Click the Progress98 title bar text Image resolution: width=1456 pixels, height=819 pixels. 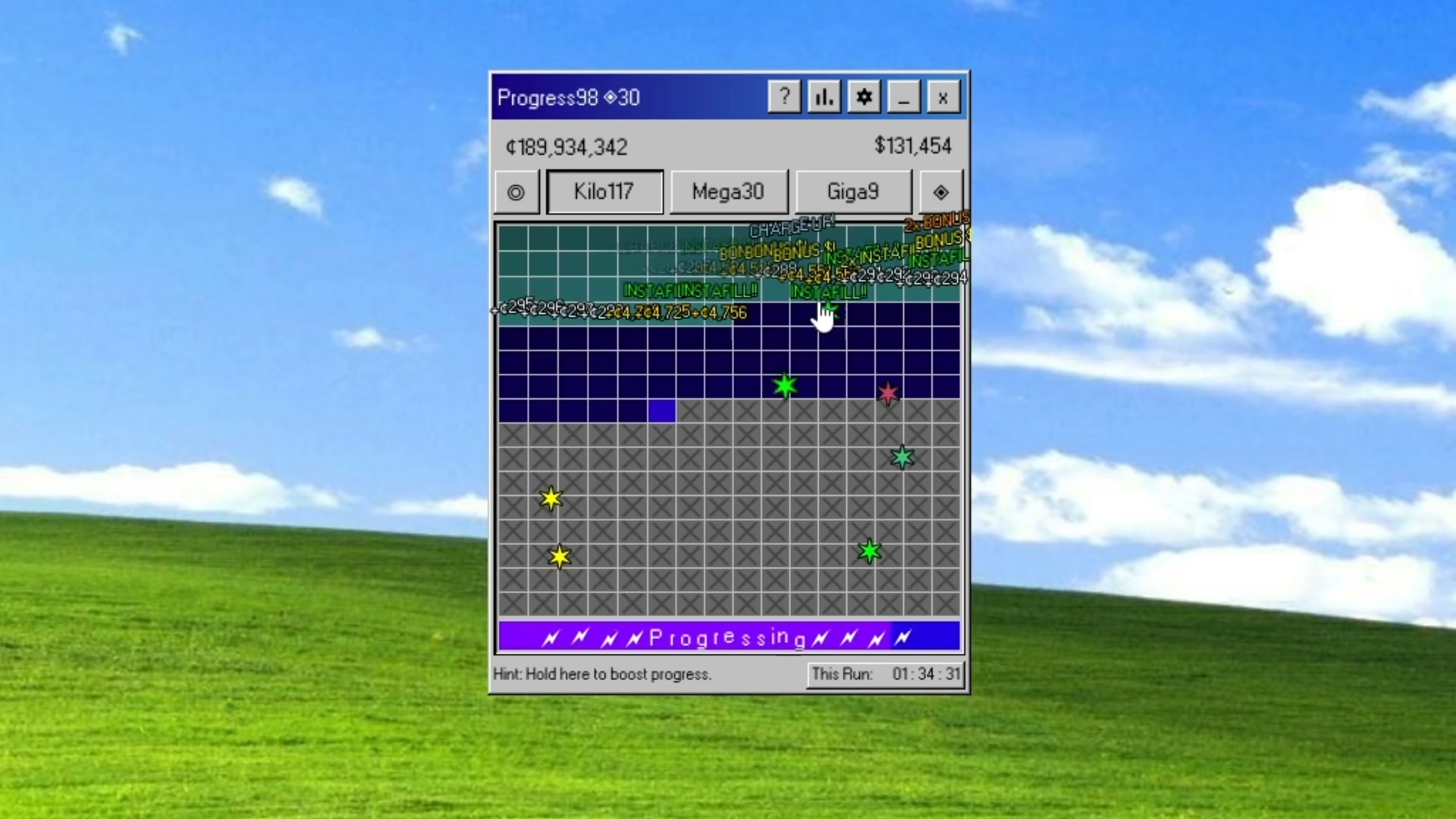[569, 98]
